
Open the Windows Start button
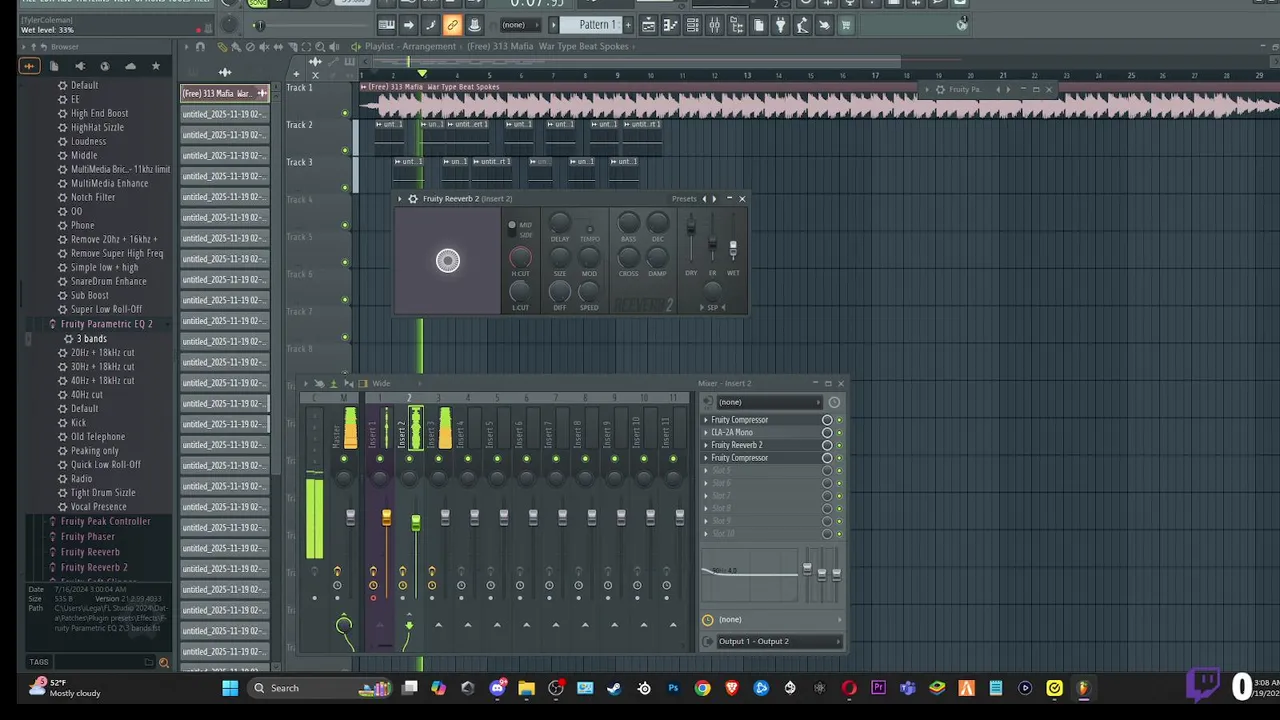230,688
